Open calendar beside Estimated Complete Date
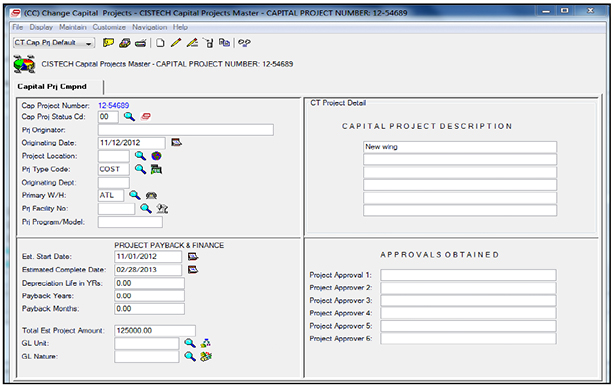 coord(193,269)
